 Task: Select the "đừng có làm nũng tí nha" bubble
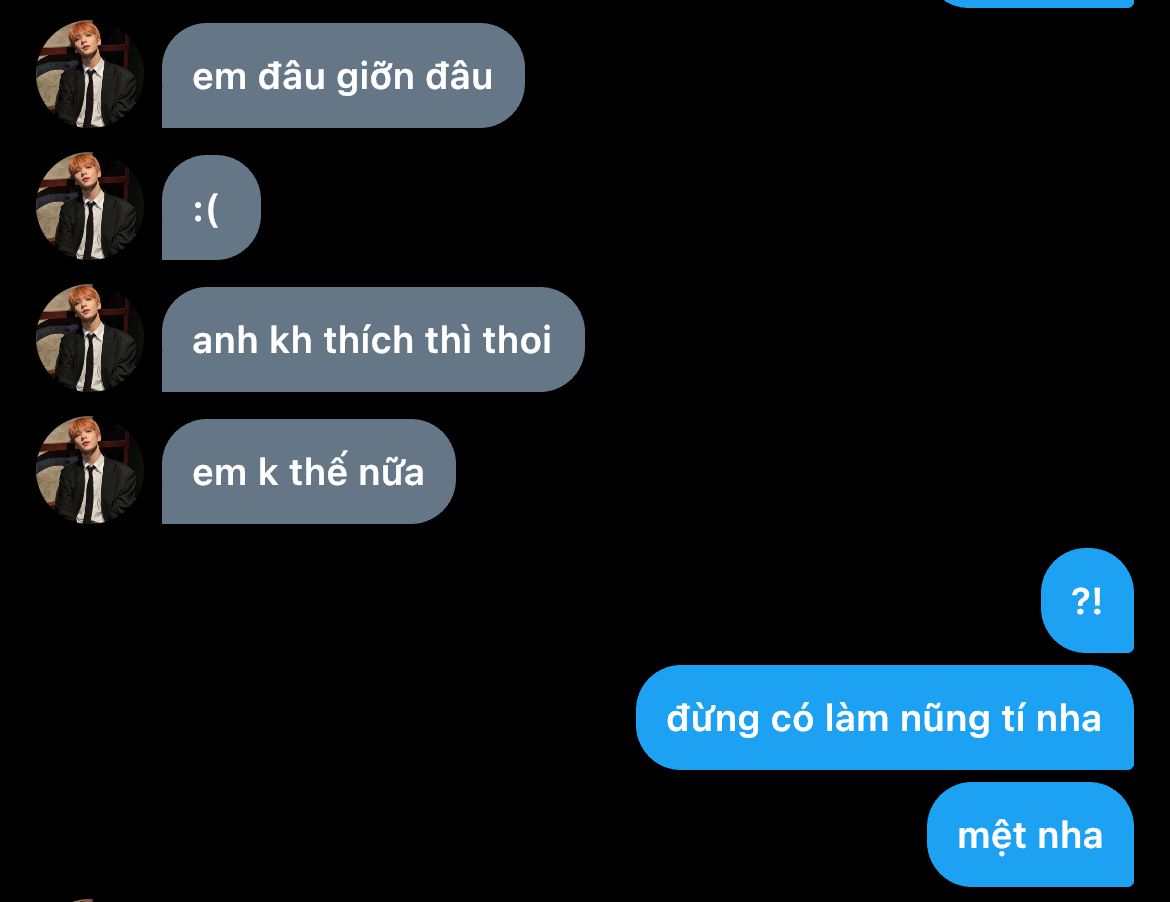(884, 718)
